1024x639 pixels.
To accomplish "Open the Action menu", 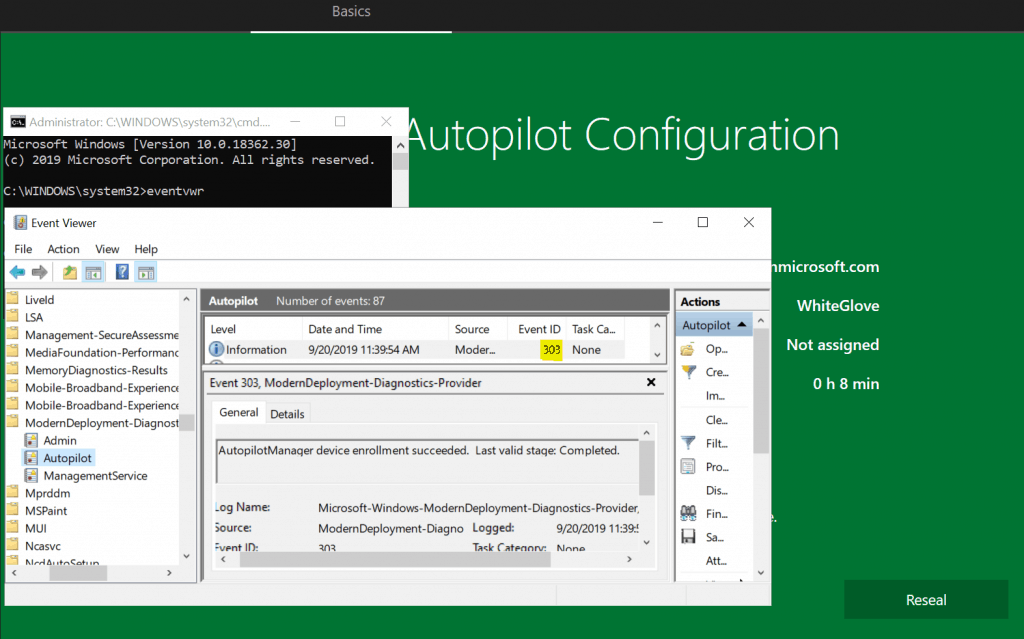I will [63, 249].
